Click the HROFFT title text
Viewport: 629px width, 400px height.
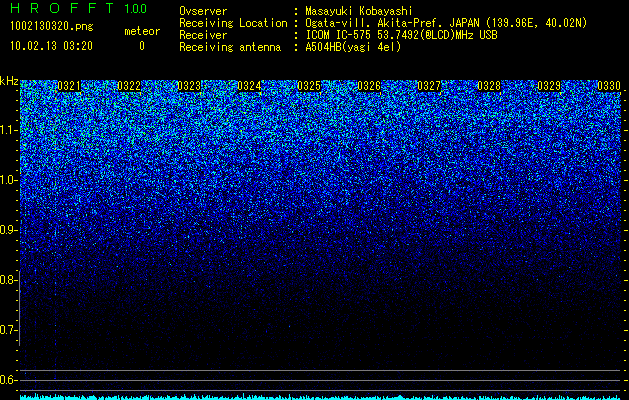(x=63, y=8)
